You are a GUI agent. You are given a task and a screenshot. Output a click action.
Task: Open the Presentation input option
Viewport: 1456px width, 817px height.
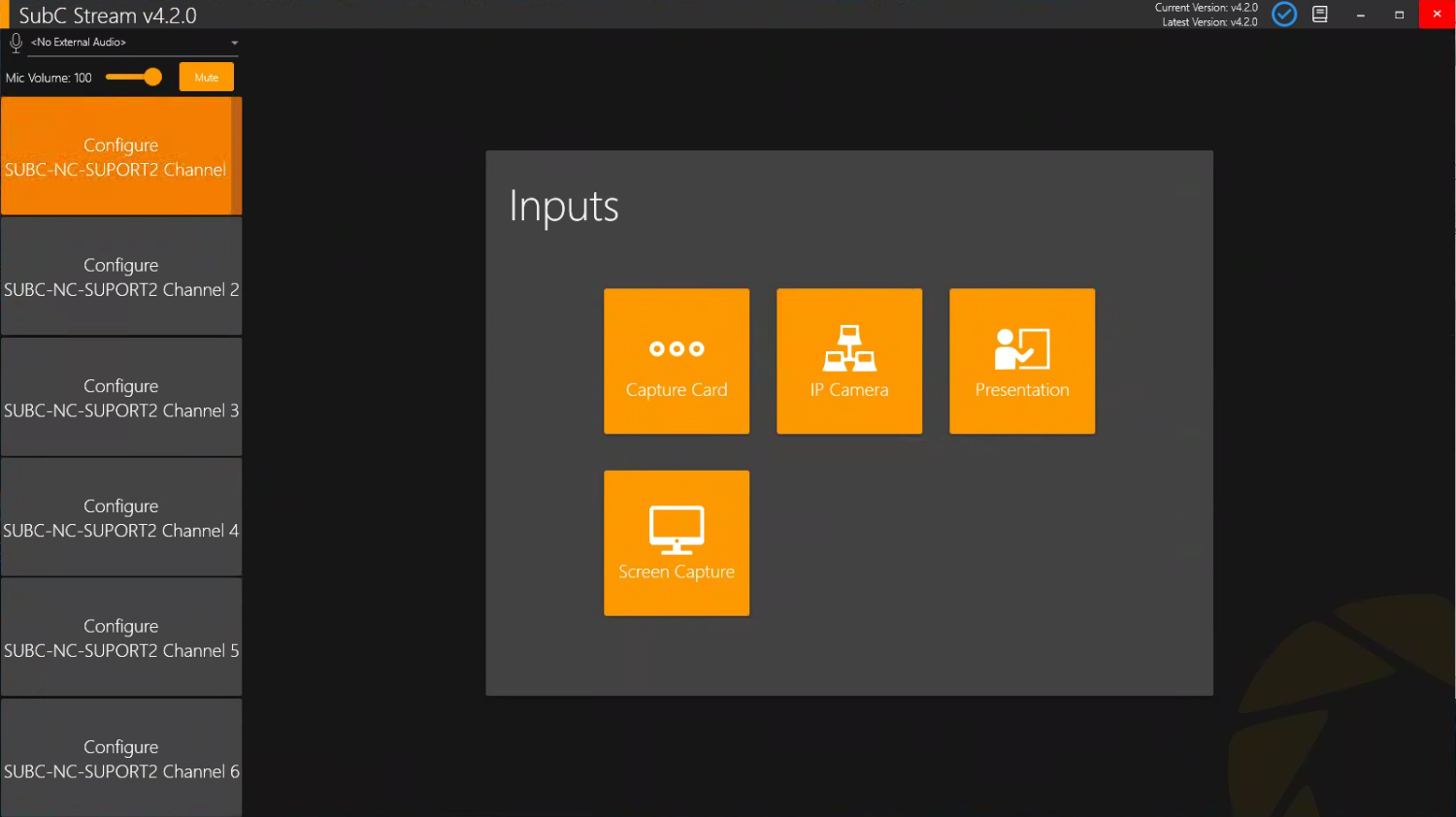tap(1022, 361)
